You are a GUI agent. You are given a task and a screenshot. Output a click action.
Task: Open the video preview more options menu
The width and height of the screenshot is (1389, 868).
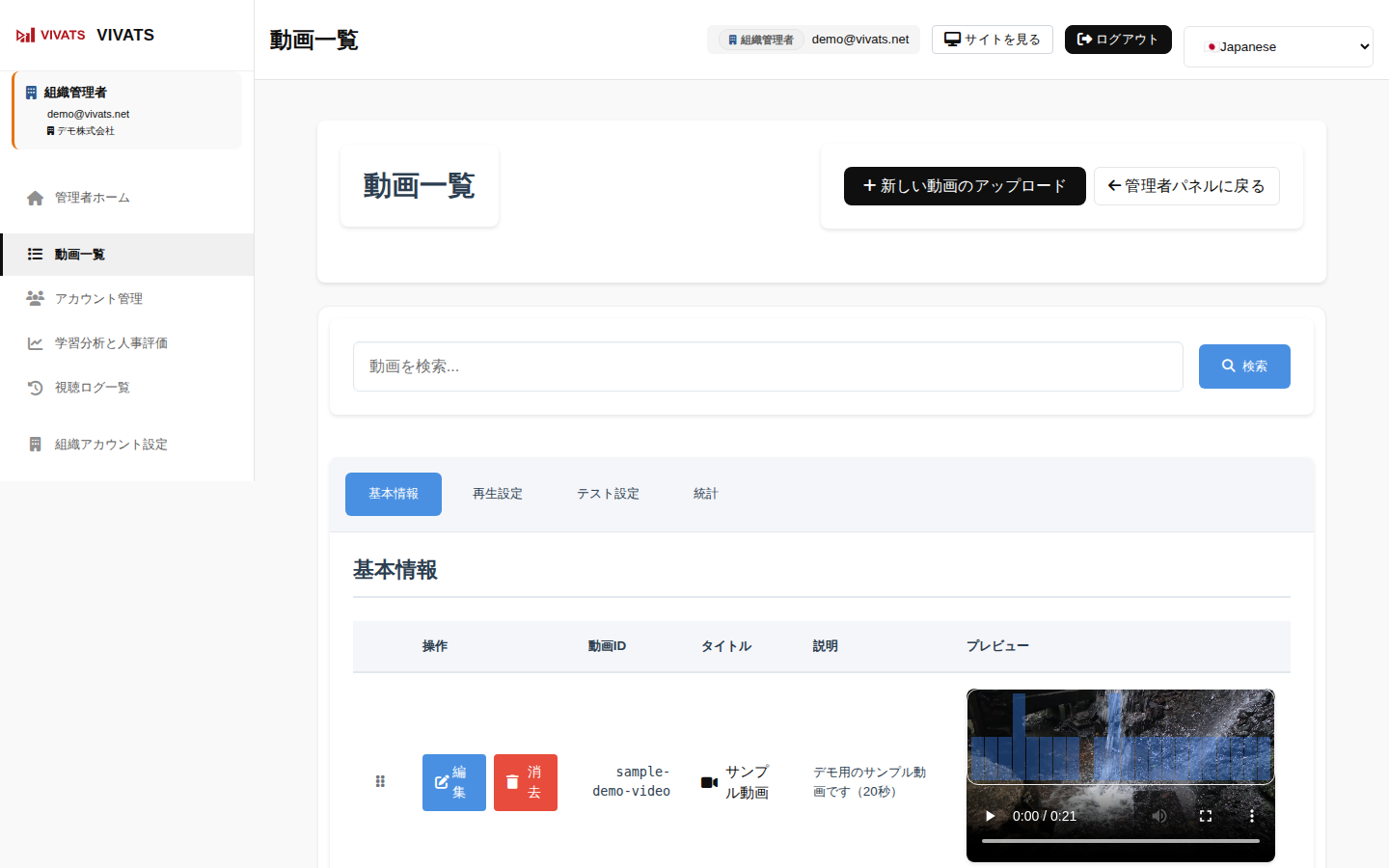coord(1252,816)
